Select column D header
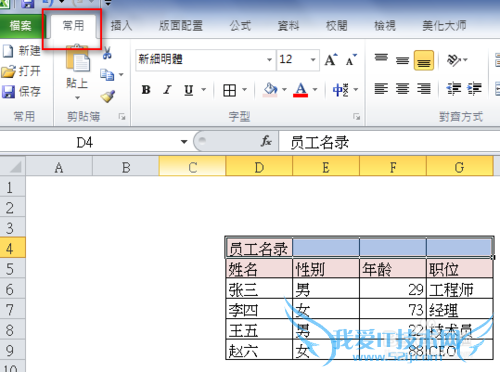500x372 pixels. tap(259, 167)
